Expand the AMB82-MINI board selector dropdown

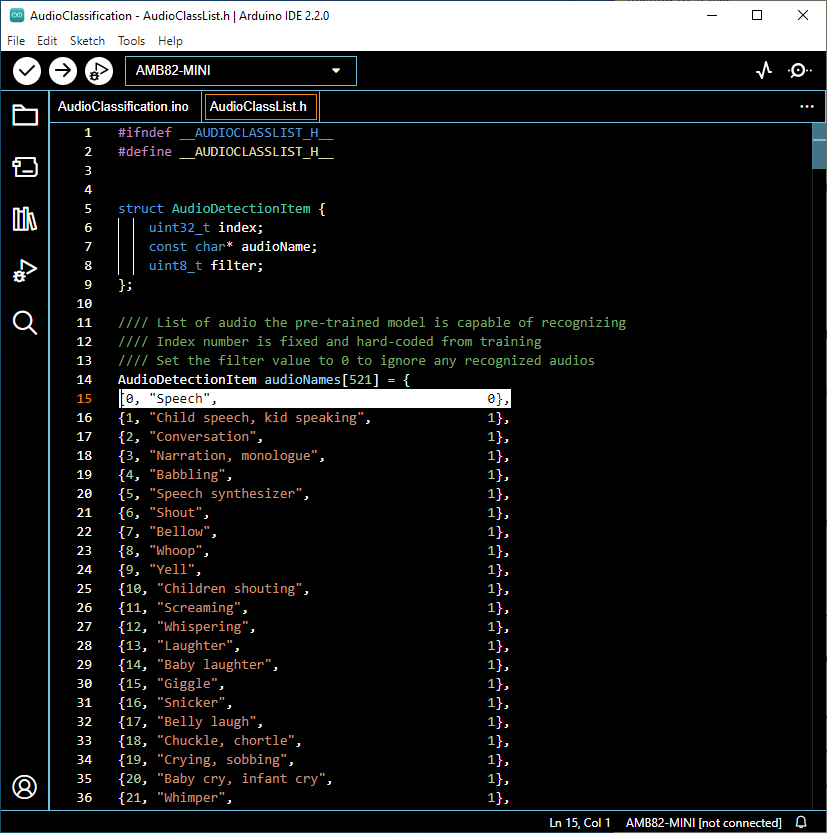point(240,71)
